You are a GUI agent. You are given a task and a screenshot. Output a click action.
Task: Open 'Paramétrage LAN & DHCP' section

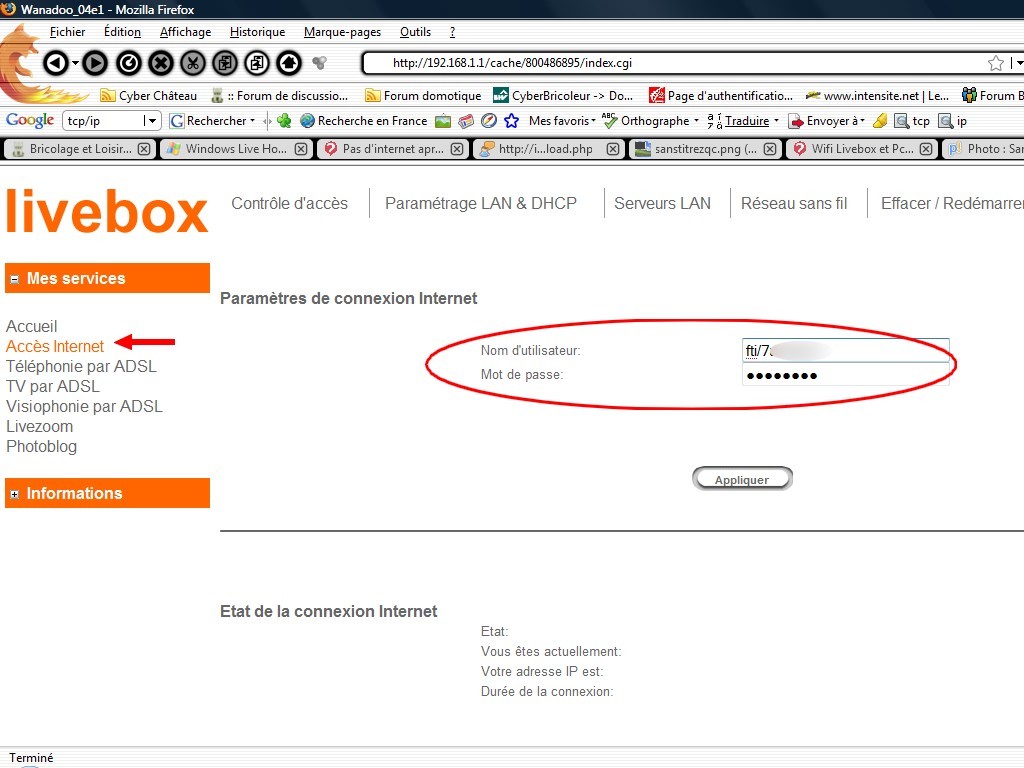481,203
